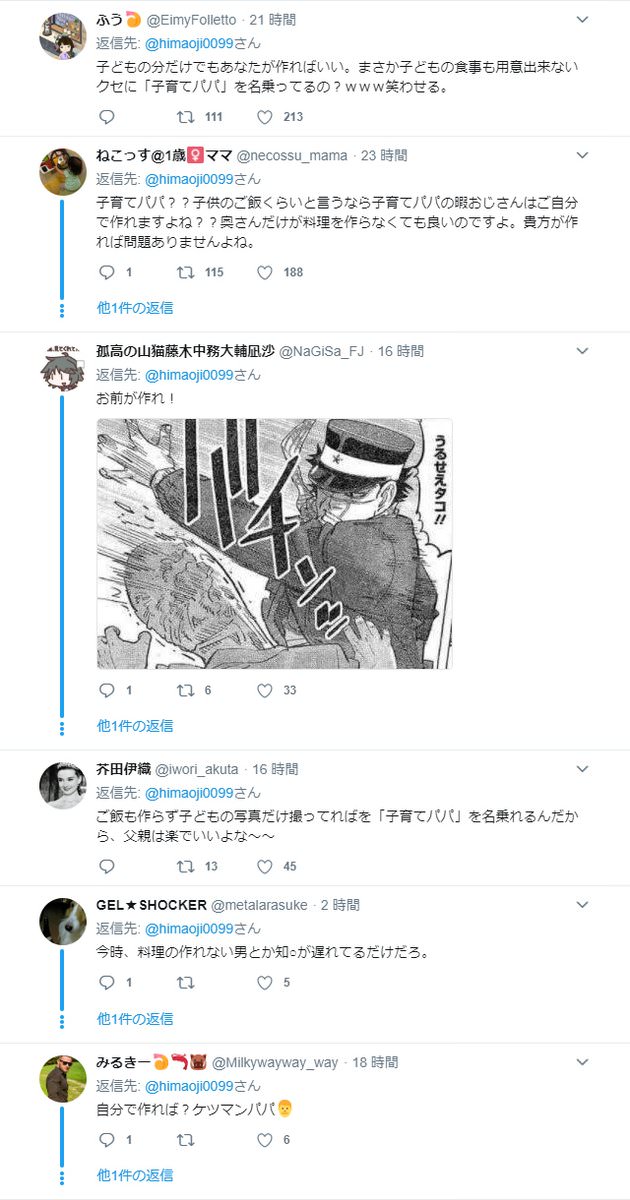Viewport: 630px width, 1200px height.
Task: Show 他1件の返信 under @necossu_mama tweet
Action: click(135, 307)
